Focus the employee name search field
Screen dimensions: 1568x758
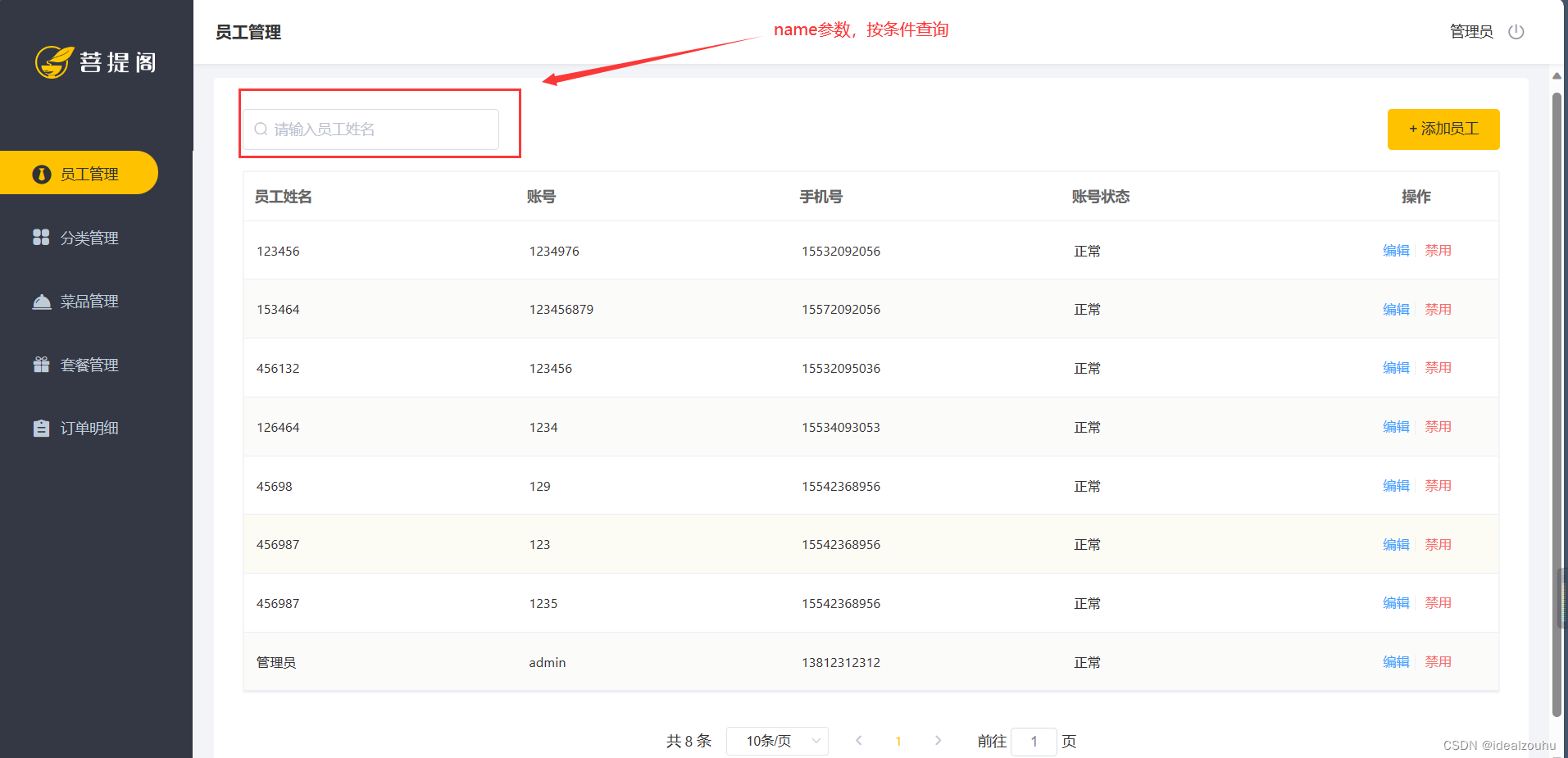(370, 129)
